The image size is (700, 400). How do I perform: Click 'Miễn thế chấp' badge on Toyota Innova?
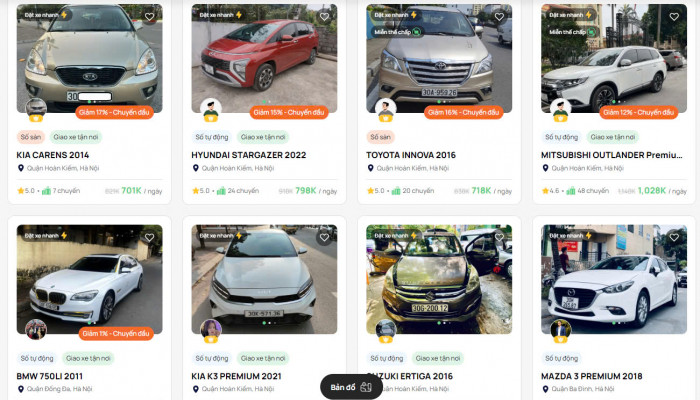tap(397, 32)
